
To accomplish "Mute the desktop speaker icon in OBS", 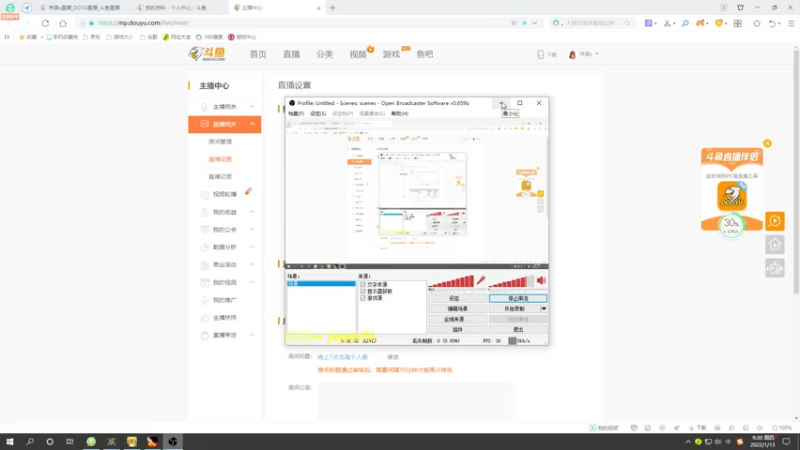I will pos(541,280).
